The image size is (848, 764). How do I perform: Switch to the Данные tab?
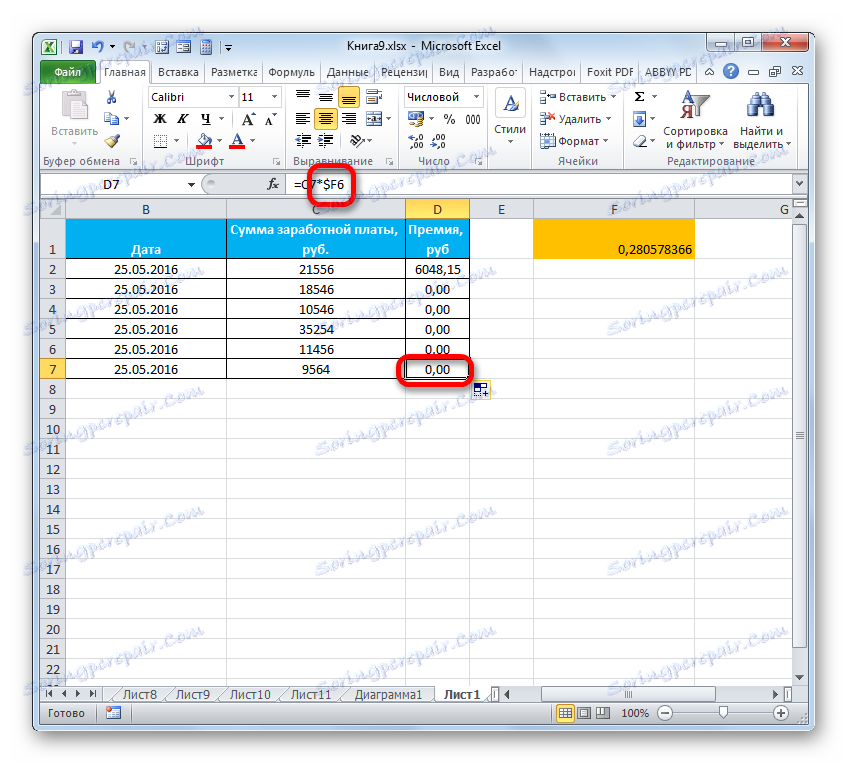click(348, 72)
